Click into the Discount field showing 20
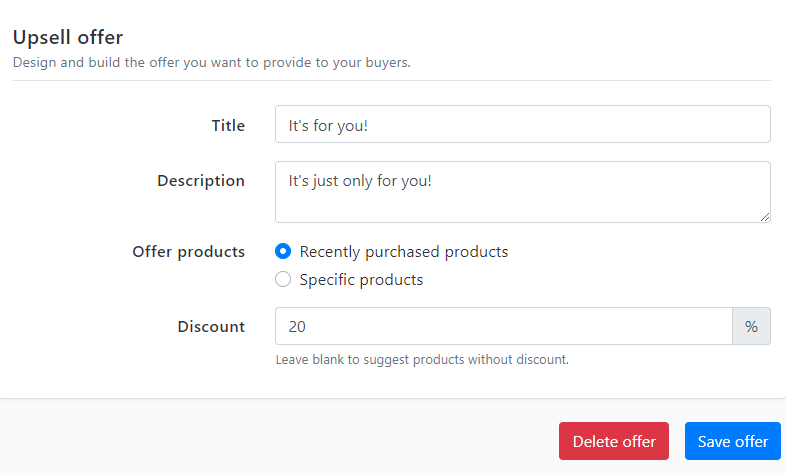Viewport: 786px width, 475px height. 503,326
